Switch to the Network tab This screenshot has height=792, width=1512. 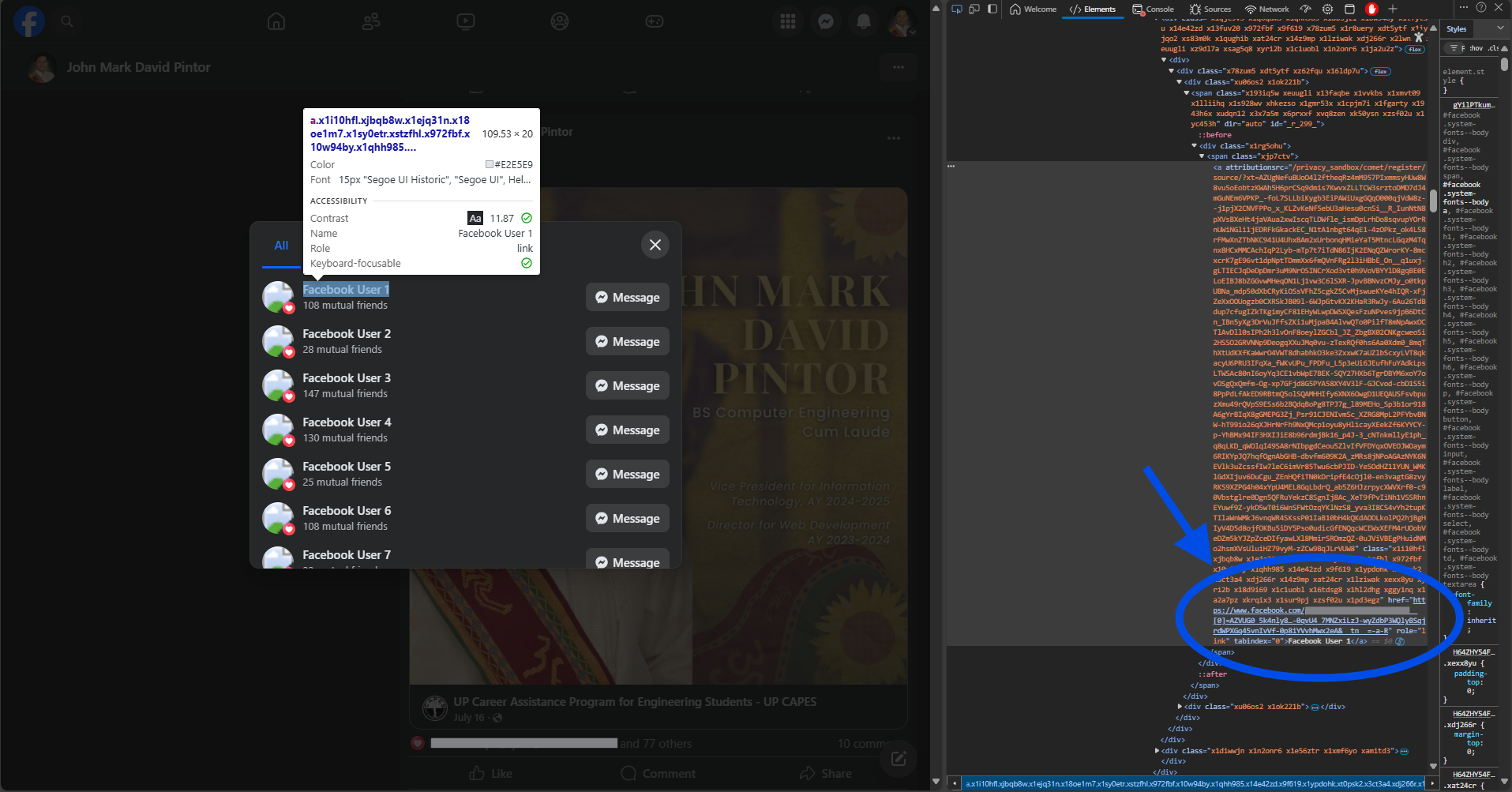[x=1266, y=9]
